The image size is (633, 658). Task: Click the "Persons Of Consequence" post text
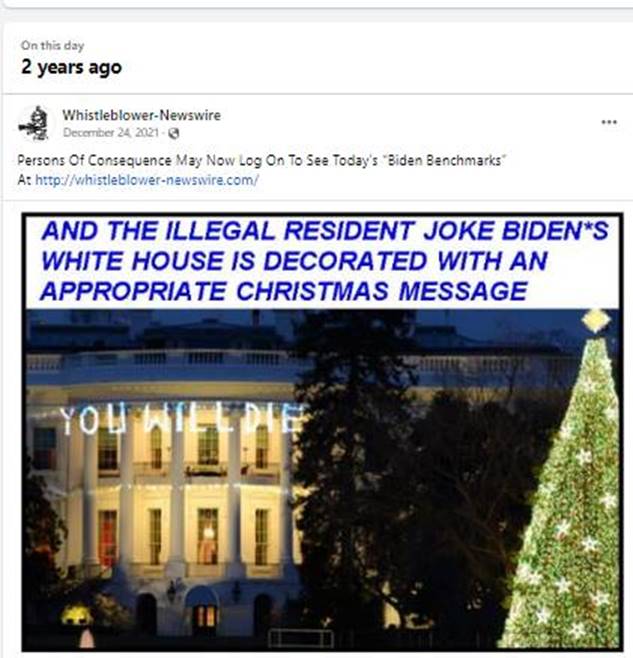tap(94, 160)
